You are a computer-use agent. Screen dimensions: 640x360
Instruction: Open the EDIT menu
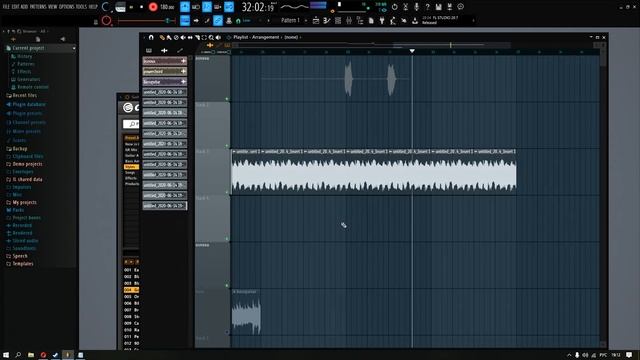coord(15,7)
